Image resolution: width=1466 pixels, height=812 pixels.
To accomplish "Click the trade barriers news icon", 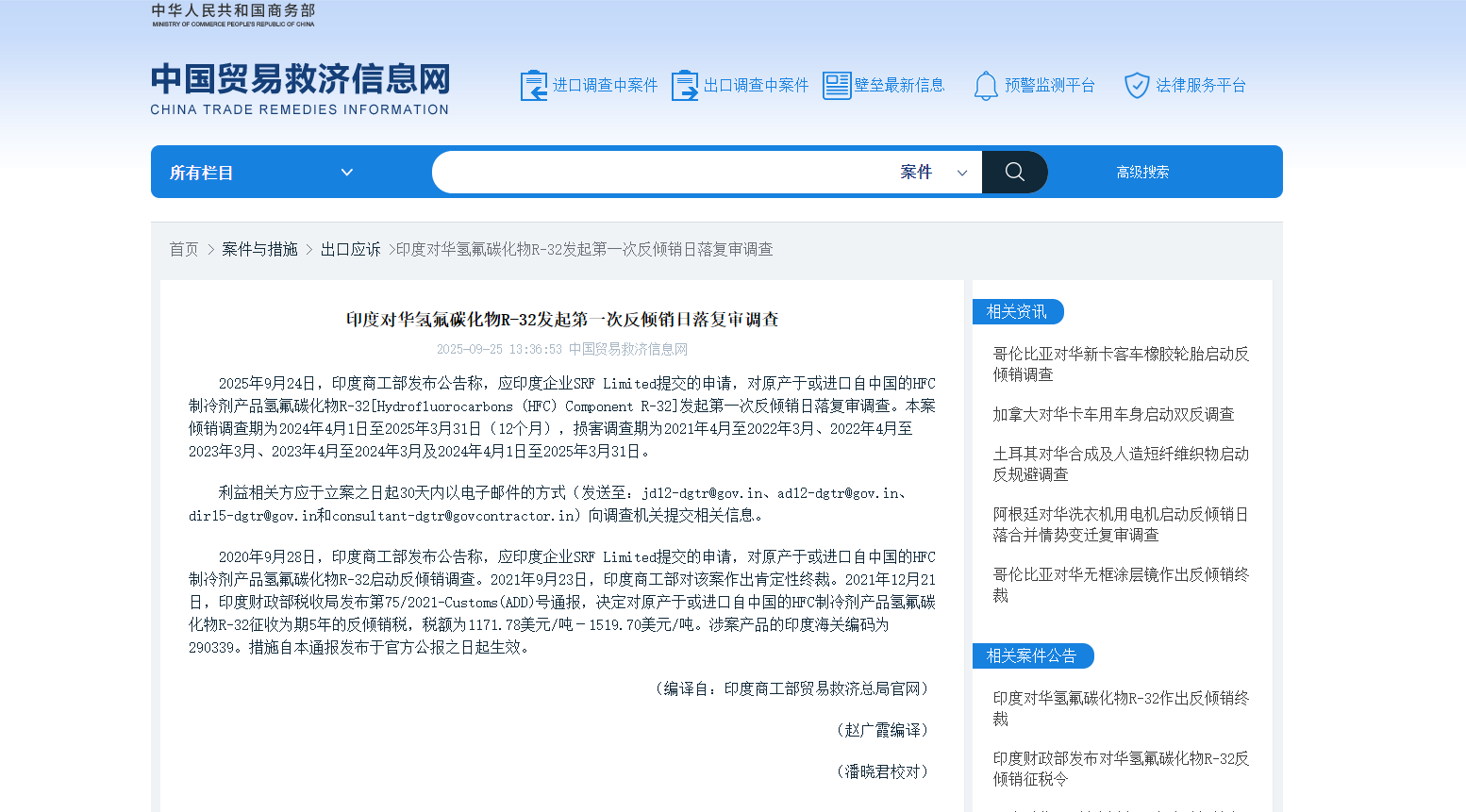I will point(837,86).
